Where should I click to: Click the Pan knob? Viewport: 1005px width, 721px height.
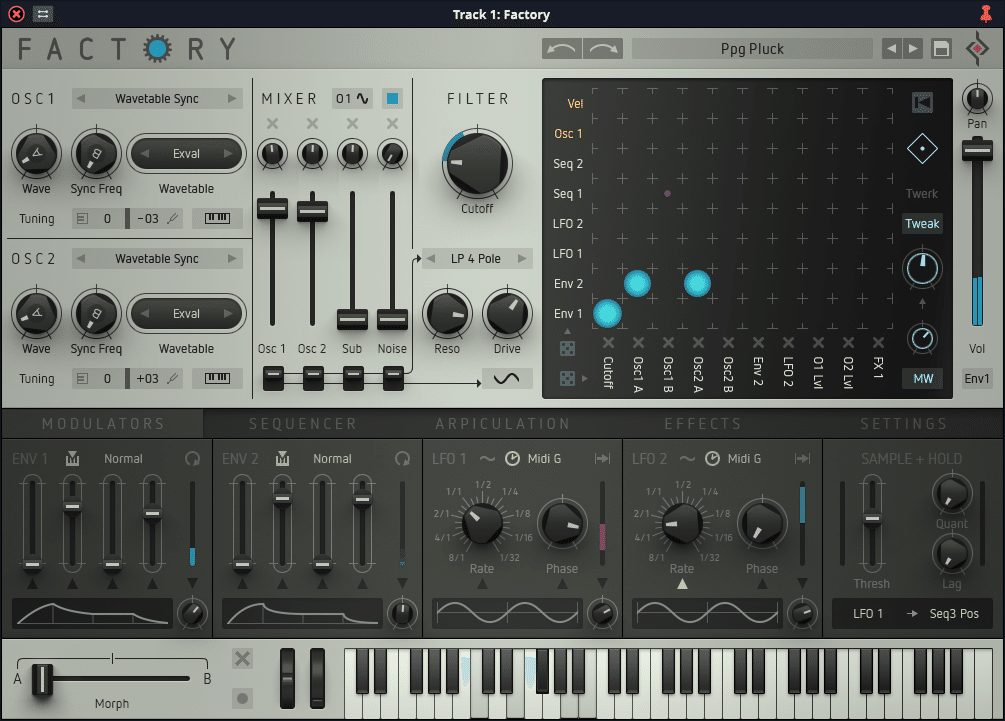977,99
